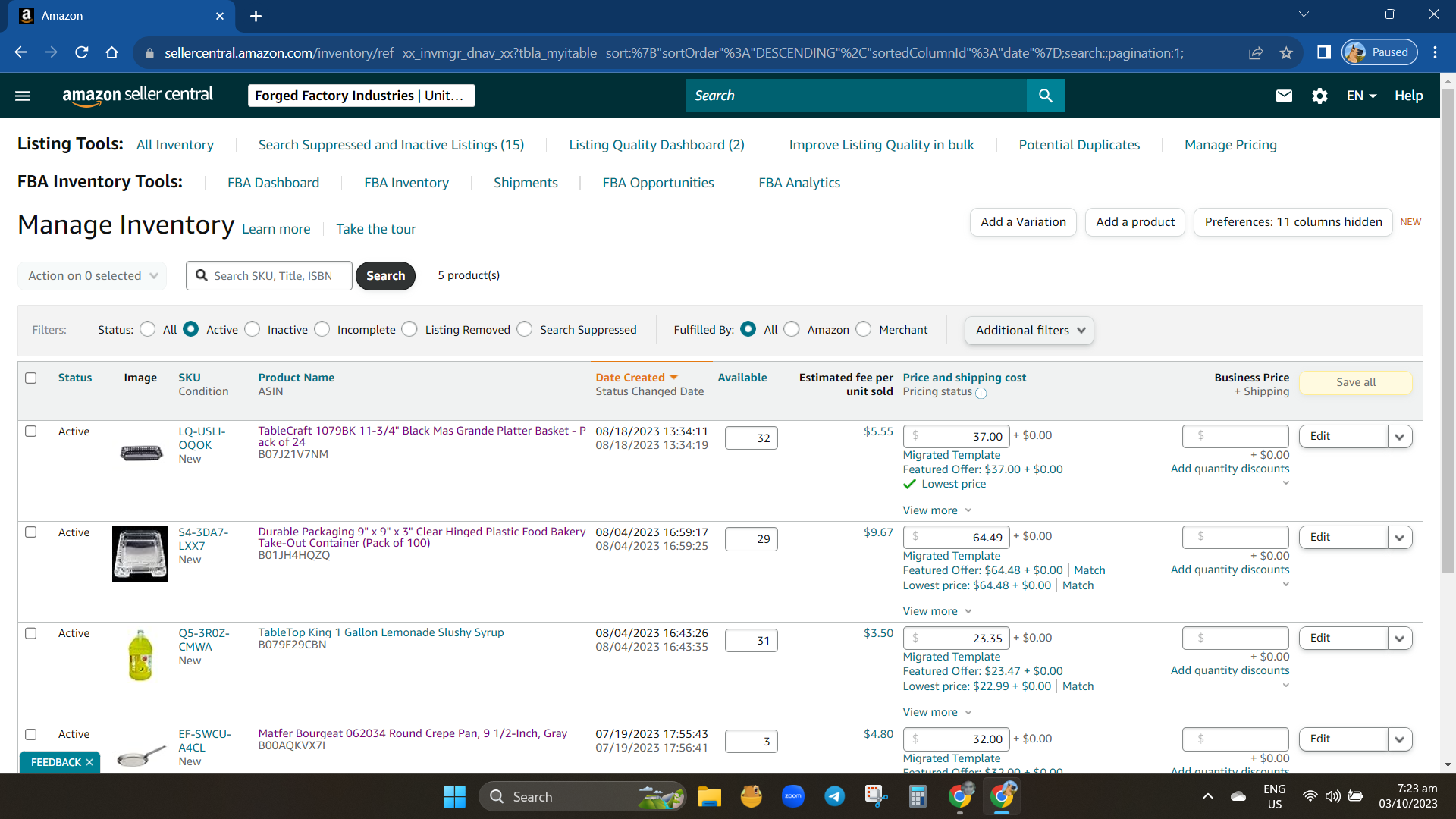The height and width of the screenshot is (819, 1456).
Task: Click the Amazon Seller Central logo
Action: pyautogui.click(x=137, y=96)
